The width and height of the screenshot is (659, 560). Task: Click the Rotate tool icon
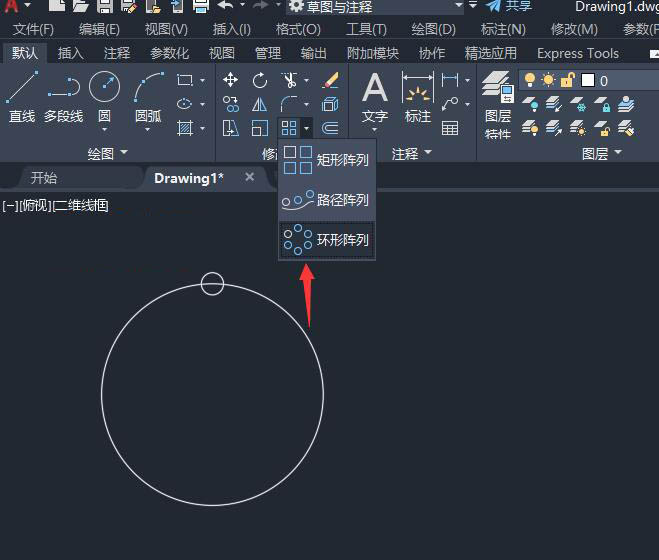[x=260, y=80]
